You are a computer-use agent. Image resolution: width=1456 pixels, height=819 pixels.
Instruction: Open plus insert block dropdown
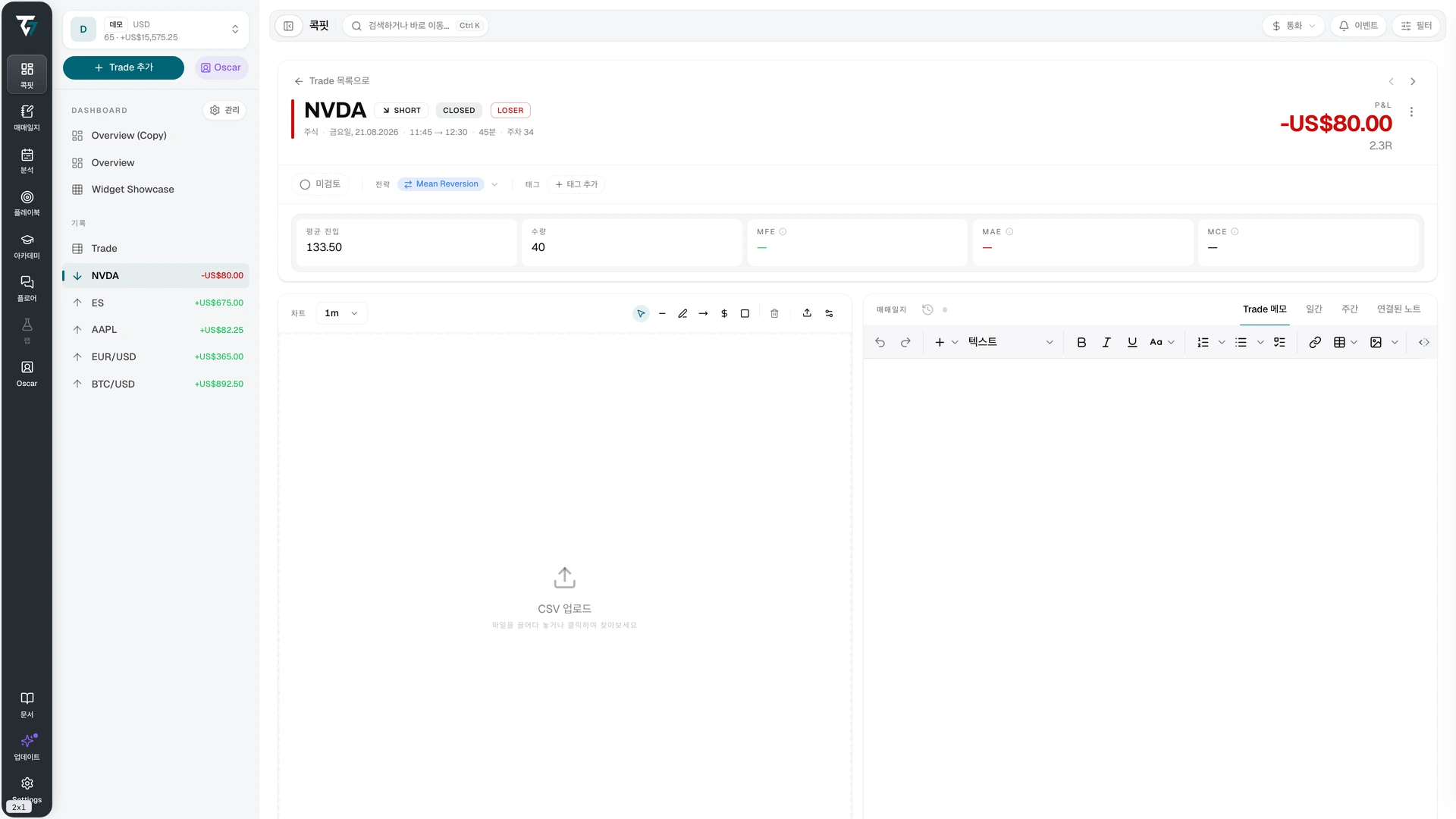tap(946, 343)
